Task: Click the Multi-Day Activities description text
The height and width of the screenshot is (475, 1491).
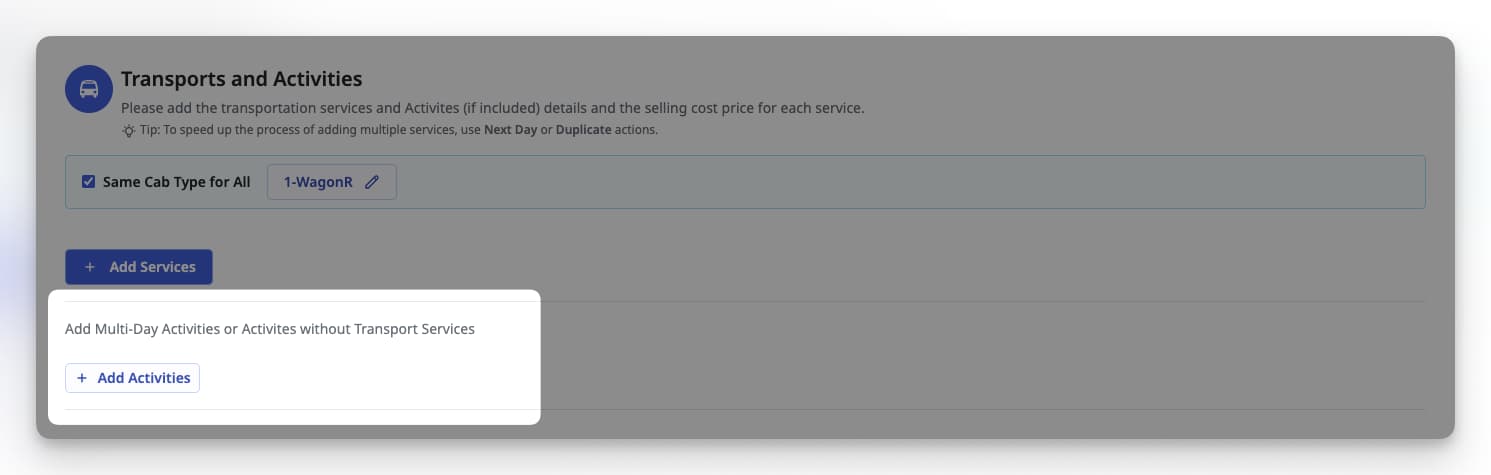Action: coord(269,328)
